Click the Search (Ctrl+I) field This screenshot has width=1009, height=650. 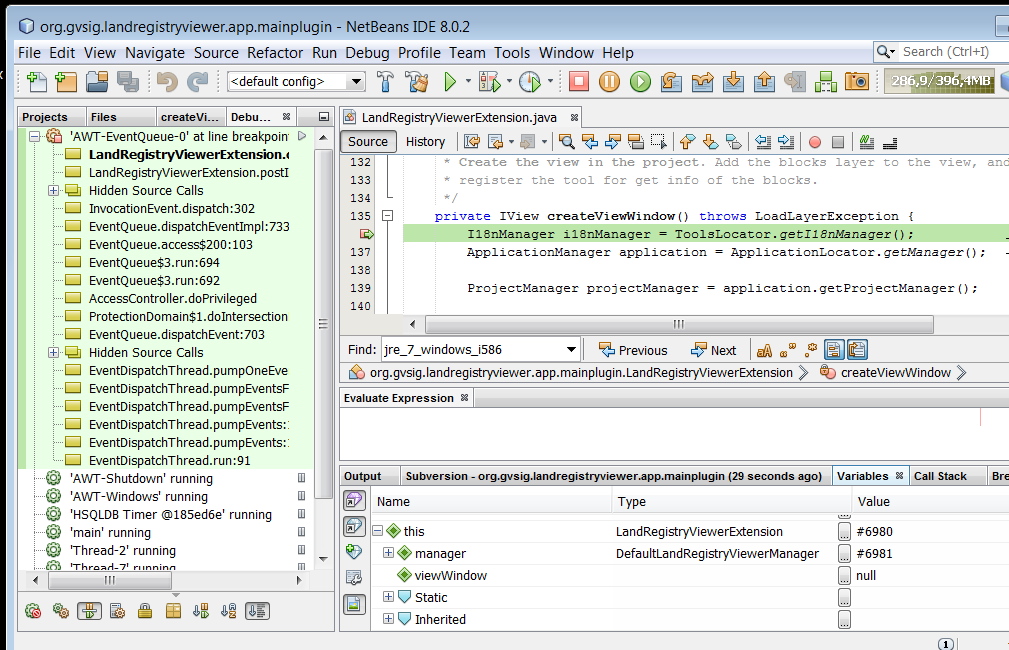click(x=945, y=51)
